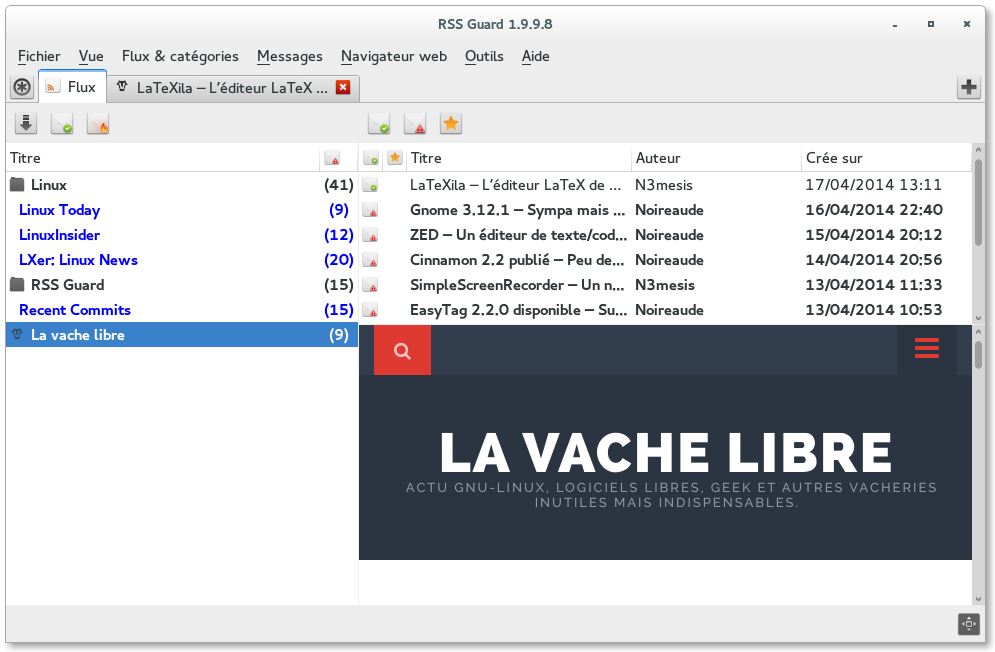Click the fullscreen icon in status bar

968,624
